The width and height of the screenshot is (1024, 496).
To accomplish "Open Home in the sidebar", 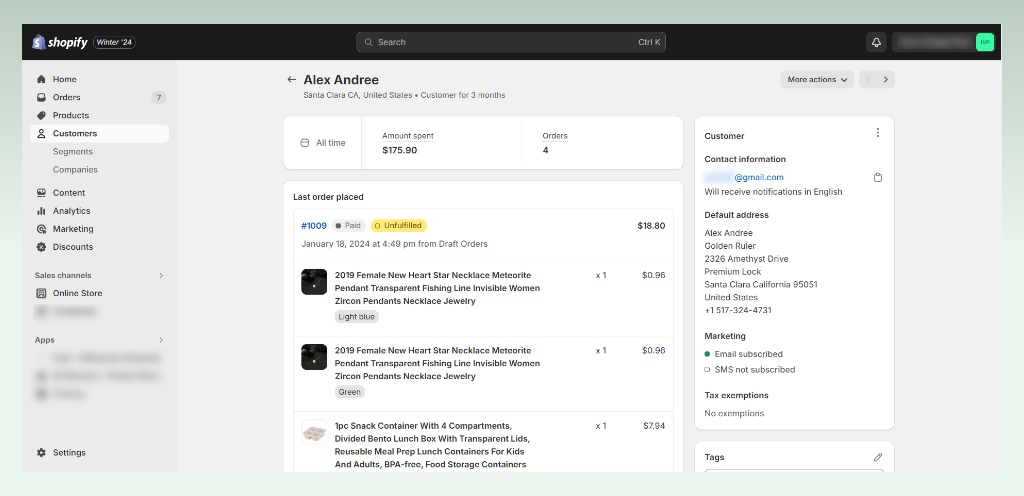I will (99, 79).
